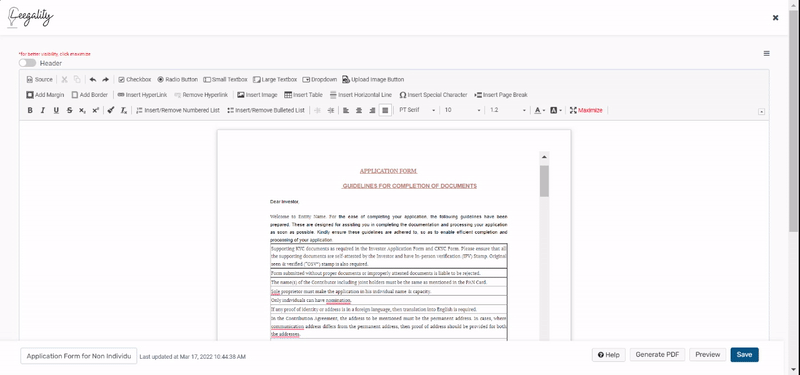This screenshot has height=375, width=800.
Task: Click the Preview button
Action: 708,355
